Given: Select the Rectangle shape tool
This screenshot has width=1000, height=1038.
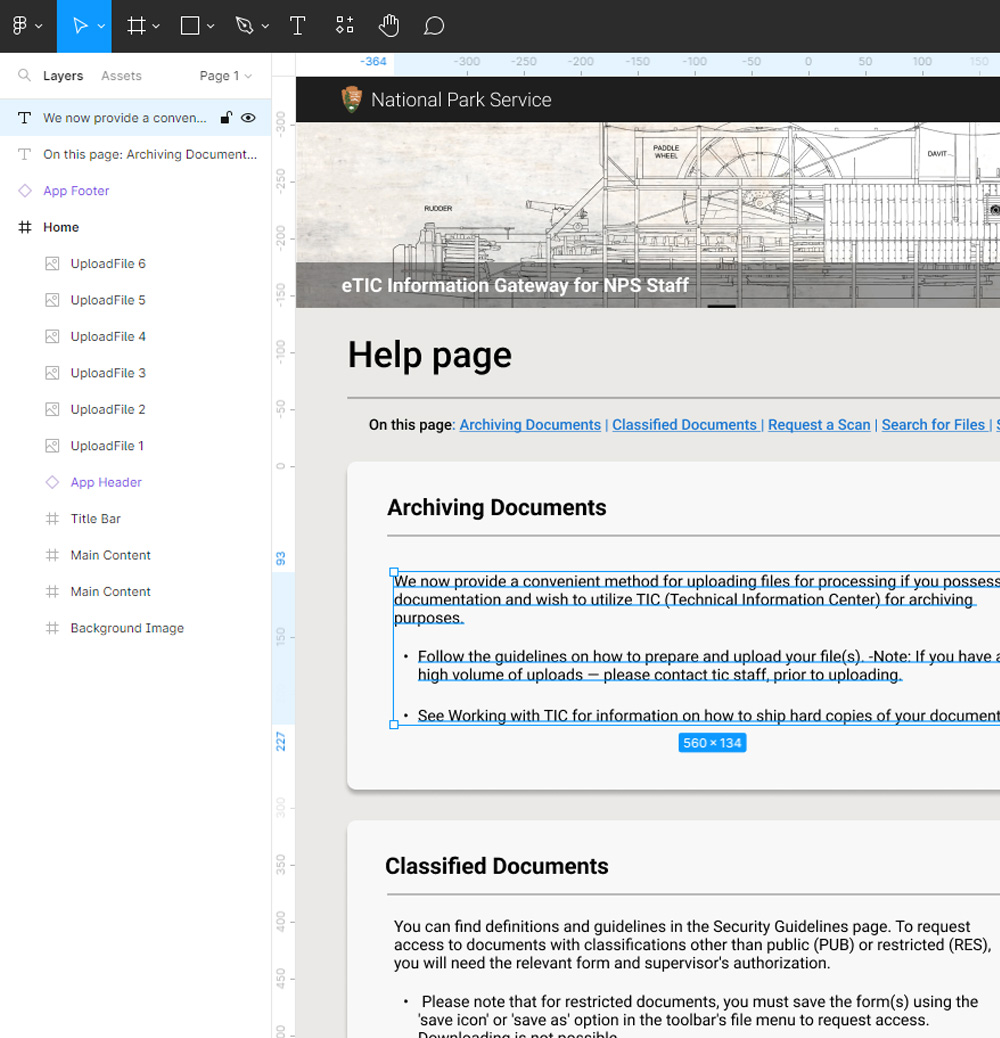Looking at the screenshot, I should click(x=190, y=26).
